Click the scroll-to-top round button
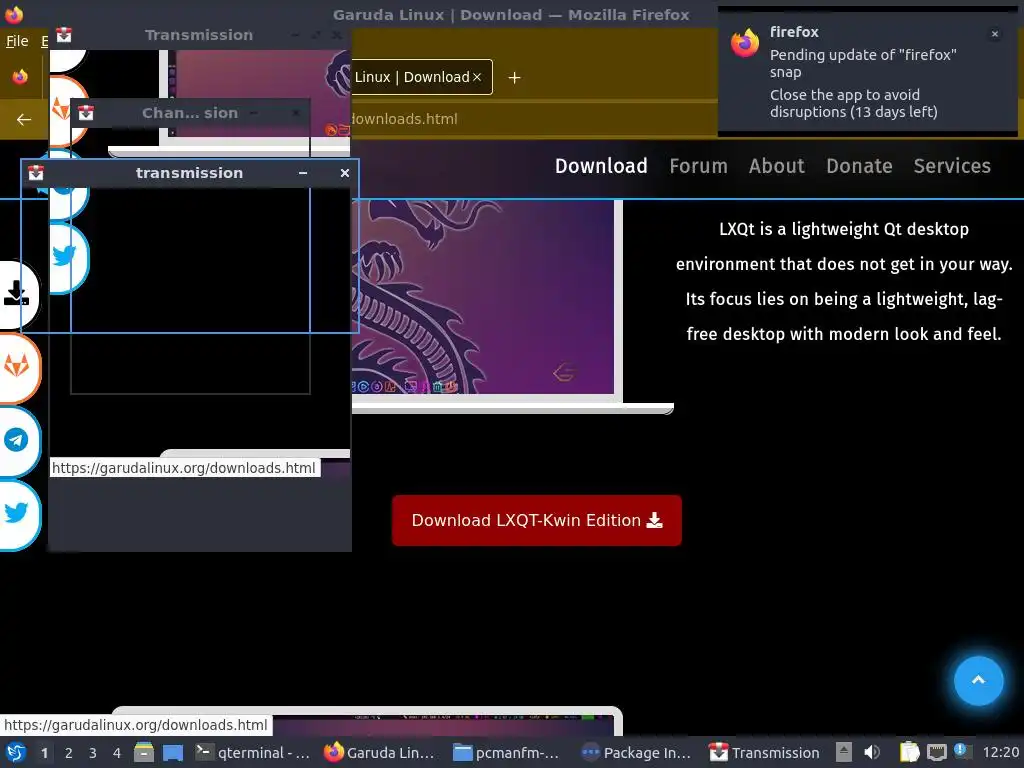Viewport: 1024px width, 768px height. [x=978, y=680]
